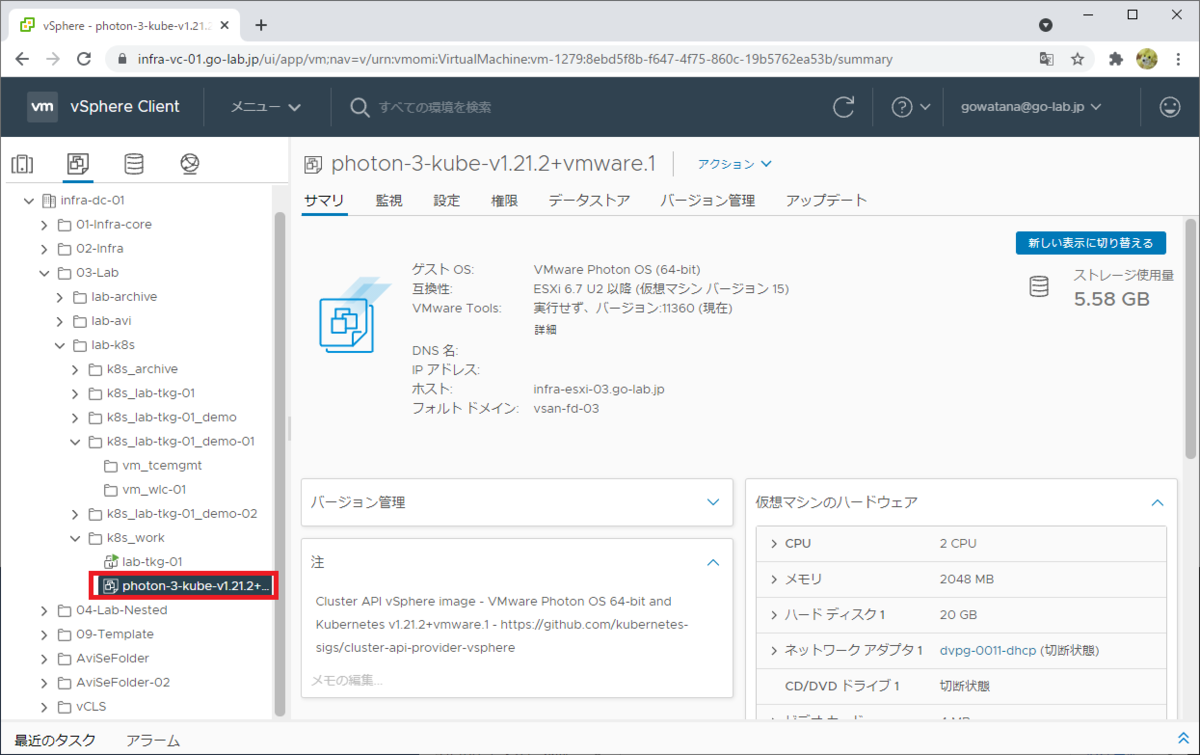Open a new browser tab

click(x=261, y=24)
